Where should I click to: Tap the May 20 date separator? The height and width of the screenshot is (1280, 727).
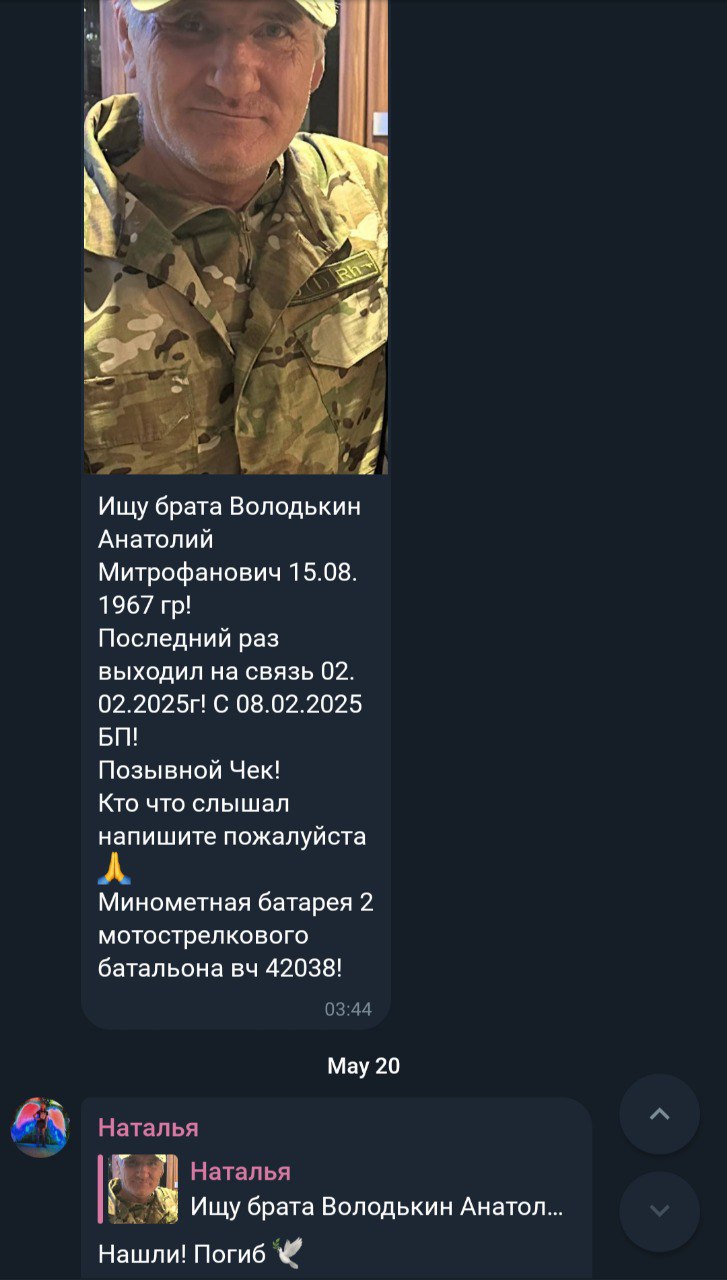[x=363, y=1066]
